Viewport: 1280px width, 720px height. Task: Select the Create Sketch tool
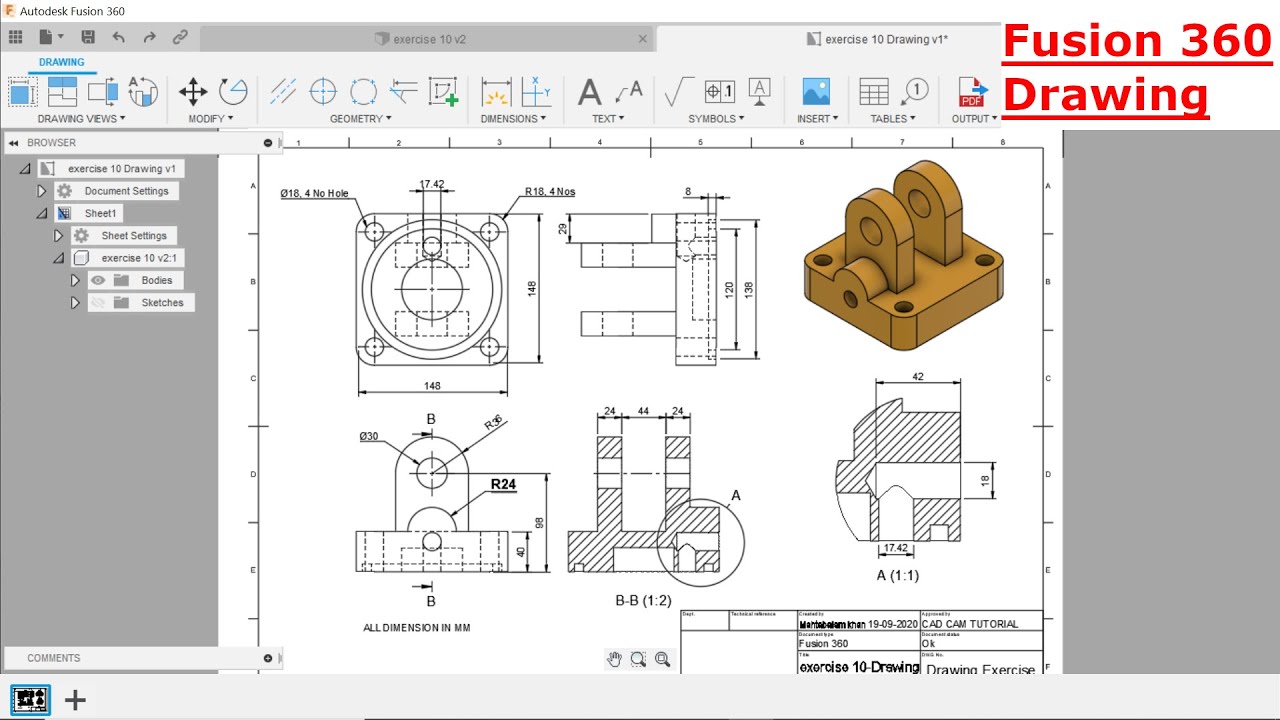coord(443,92)
